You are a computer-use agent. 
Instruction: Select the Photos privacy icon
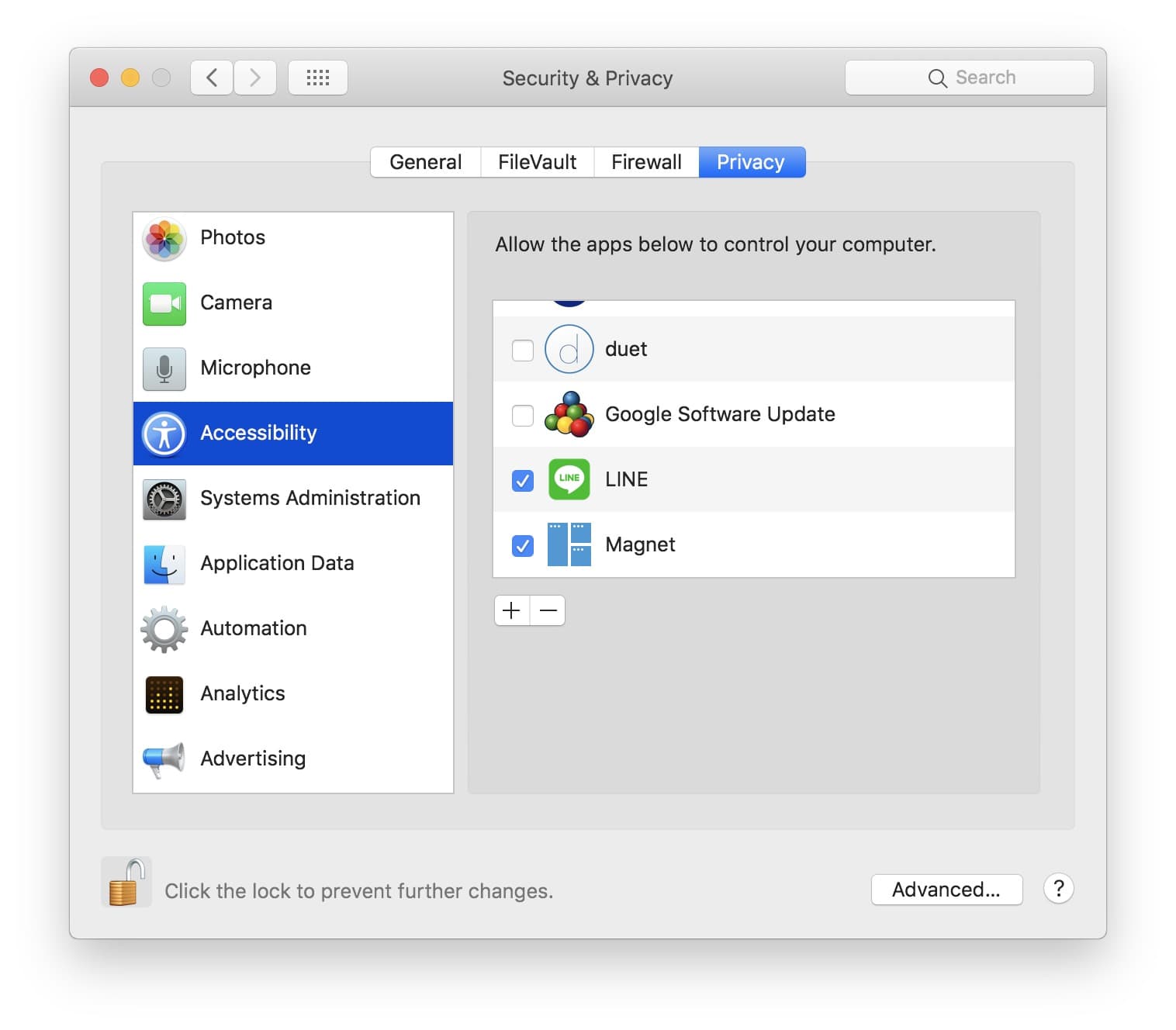coord(164,240)
